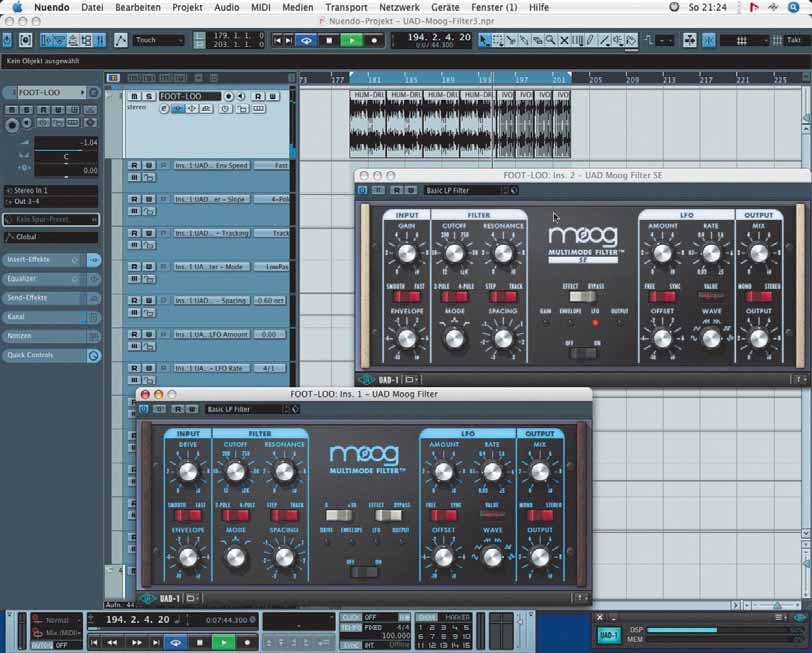Click the FOOT-LOO track name field
Screen dimensions: 812x653
click(189, 96)
